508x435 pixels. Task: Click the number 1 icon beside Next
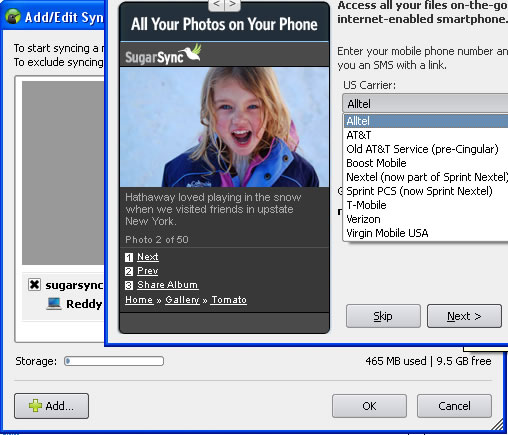pyautogui.click(x=129, y=257)
